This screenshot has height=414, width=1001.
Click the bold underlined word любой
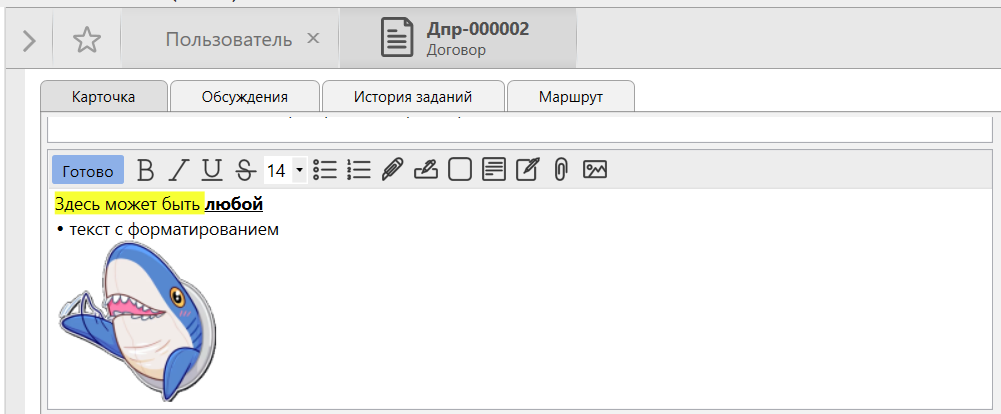pyautogui.click(x=234, y=204)
